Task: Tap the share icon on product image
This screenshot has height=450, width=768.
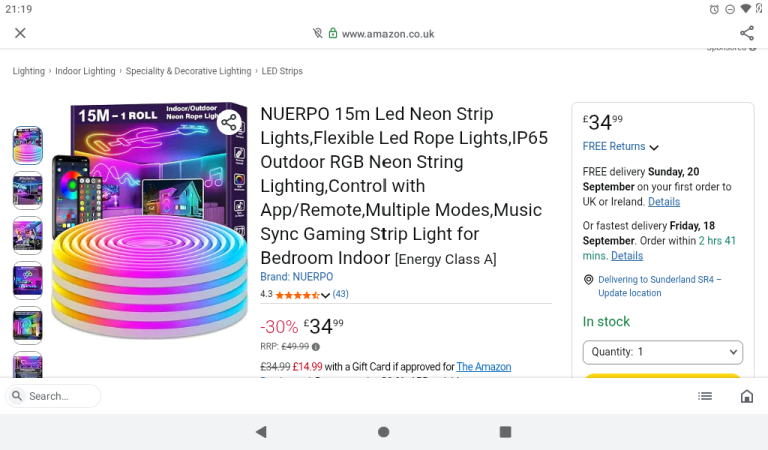Action: pos(229,122)
